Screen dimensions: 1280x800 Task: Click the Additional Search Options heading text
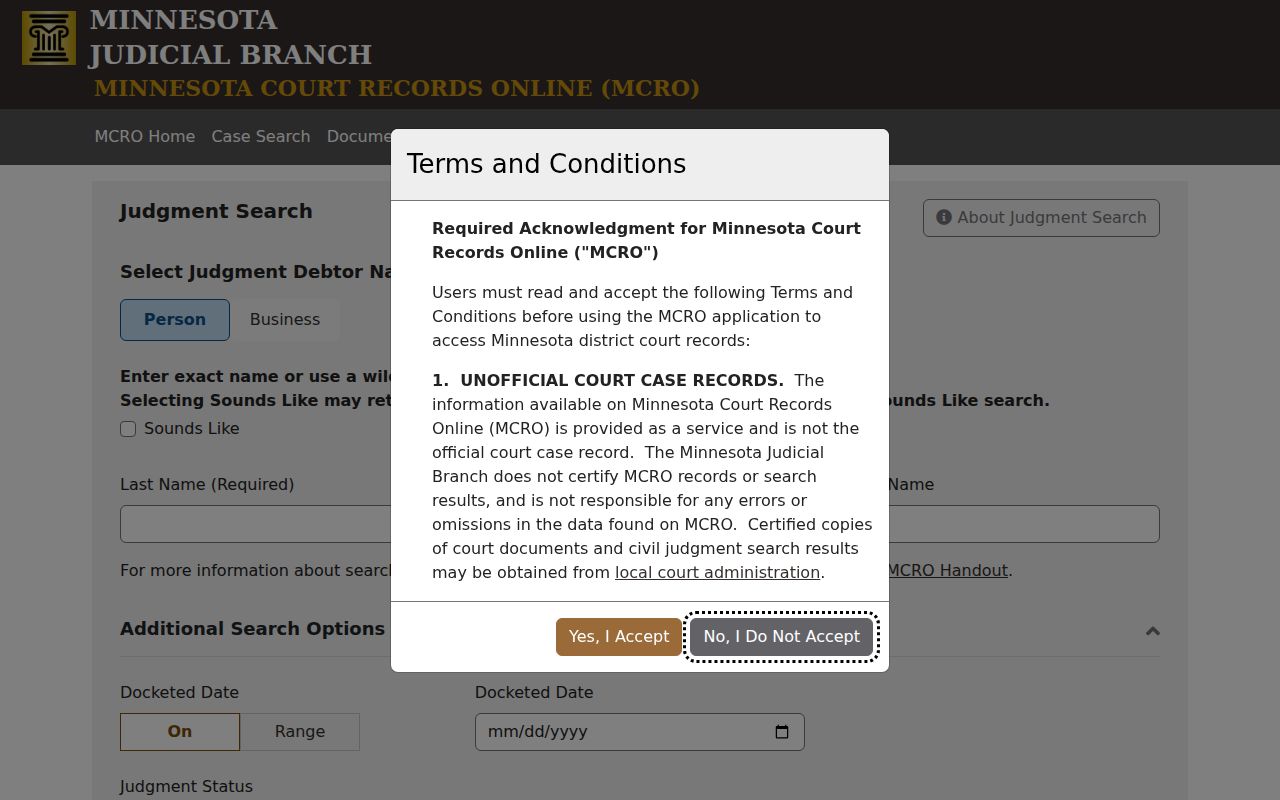[x=252, y=629]
